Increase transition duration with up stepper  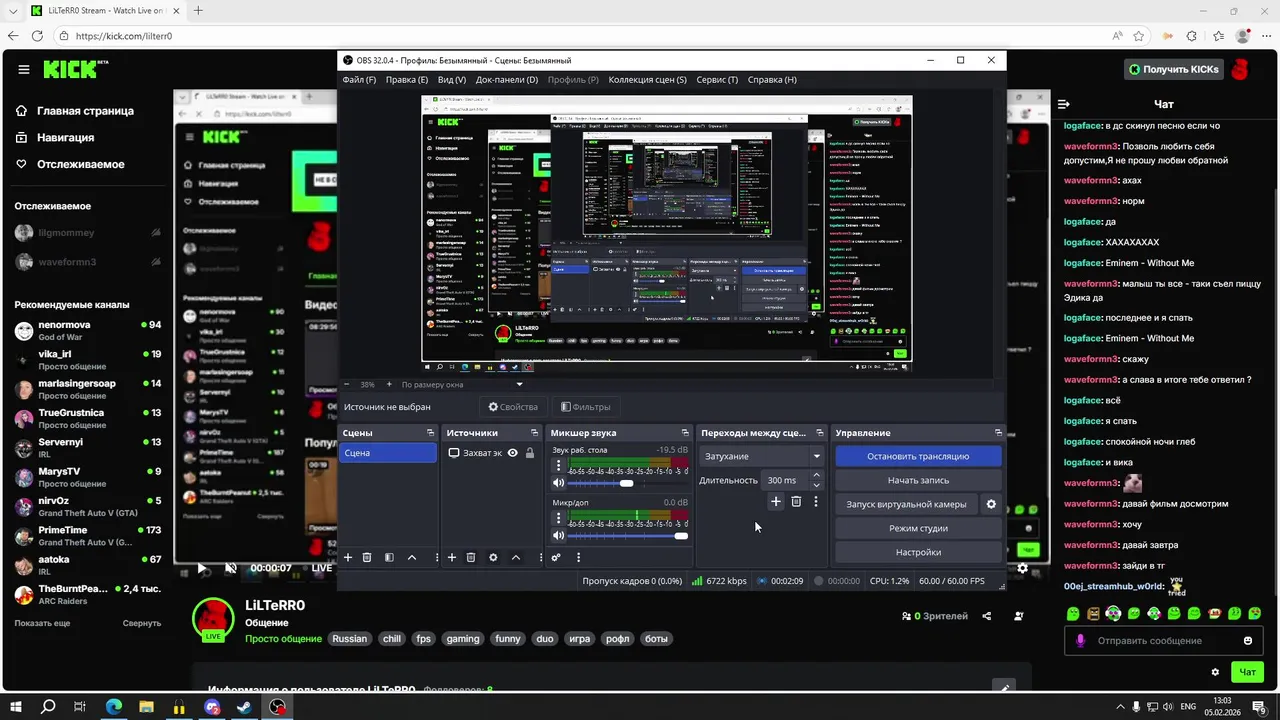point(816,476)
